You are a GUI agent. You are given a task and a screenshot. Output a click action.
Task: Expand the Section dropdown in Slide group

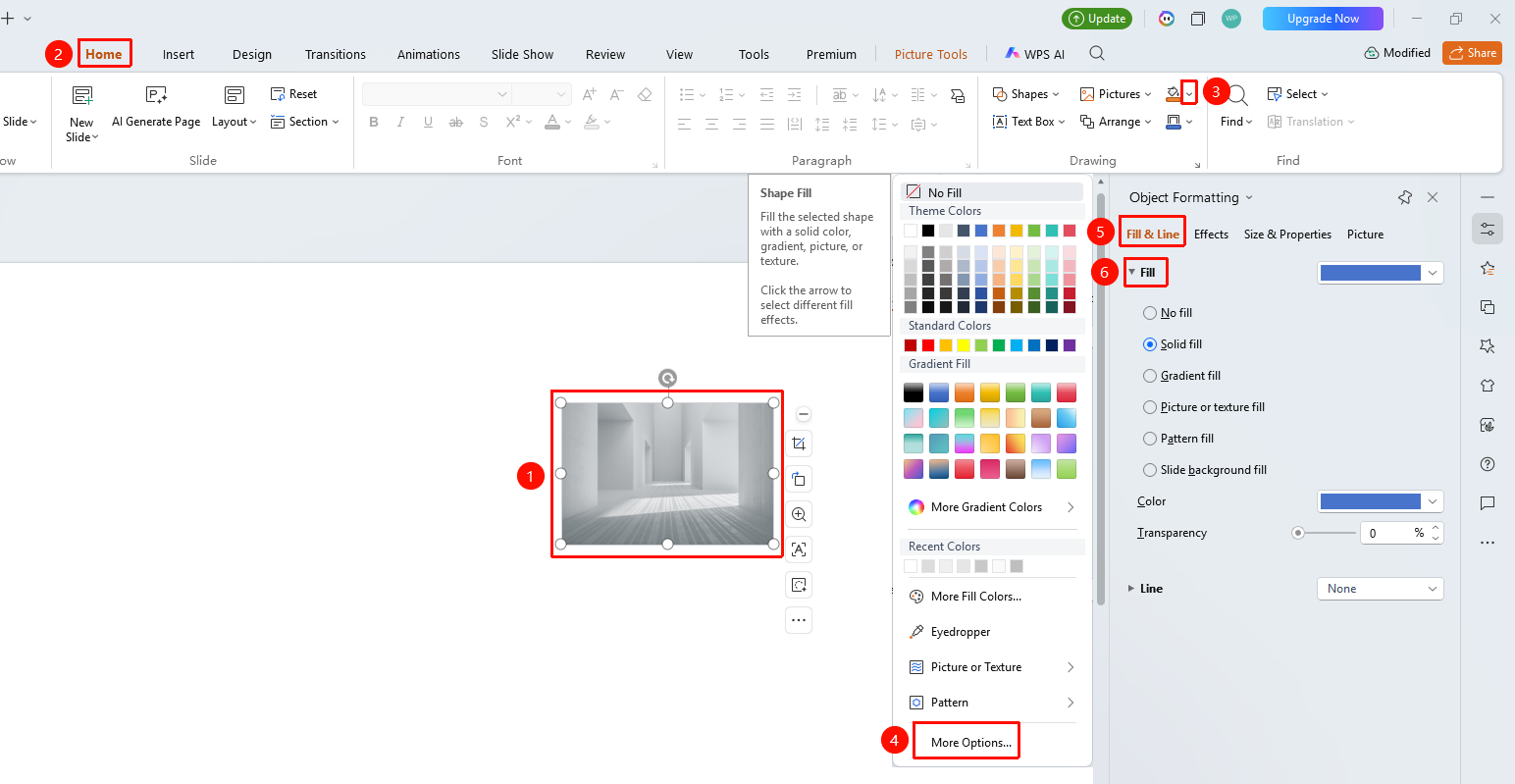tap(304, 122)
